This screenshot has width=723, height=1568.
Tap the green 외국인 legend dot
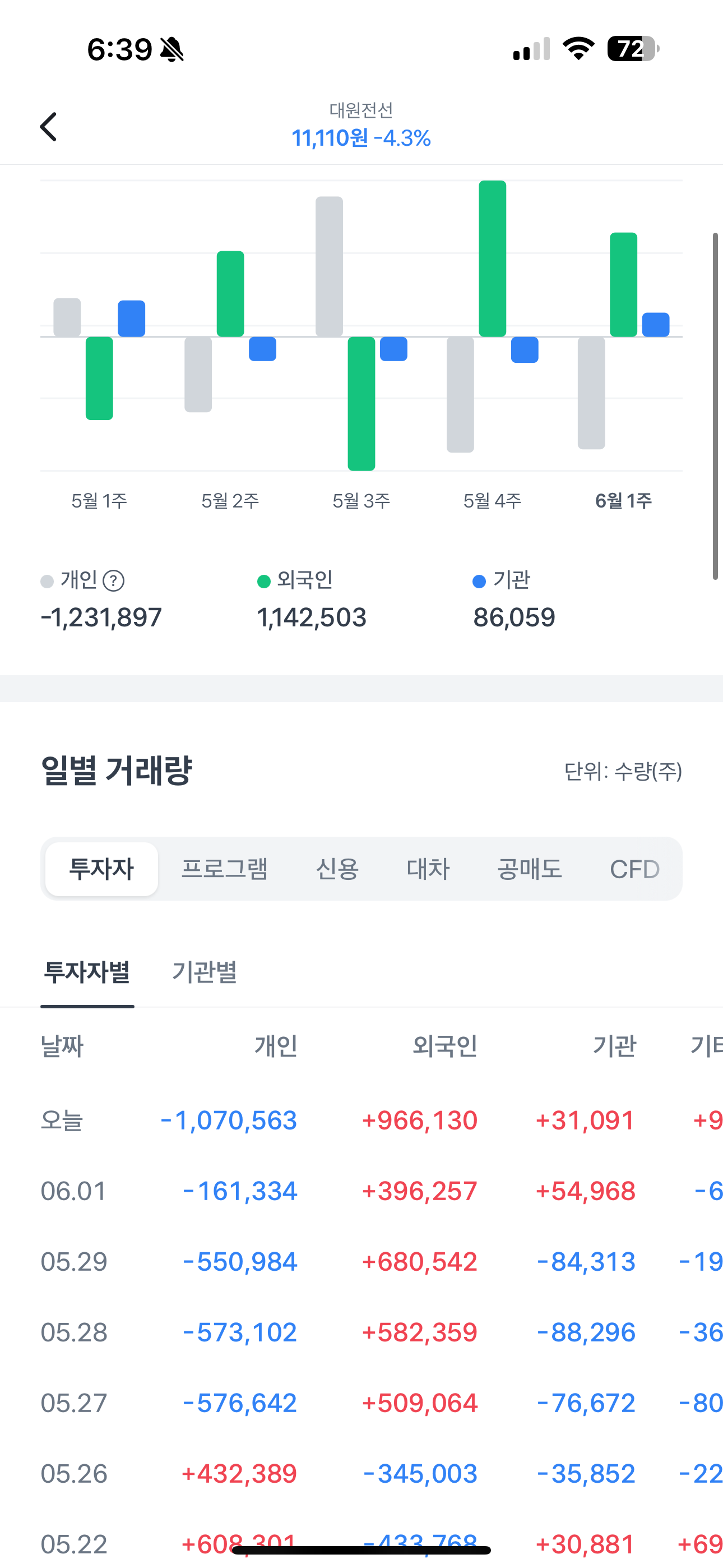pos(263,582)
